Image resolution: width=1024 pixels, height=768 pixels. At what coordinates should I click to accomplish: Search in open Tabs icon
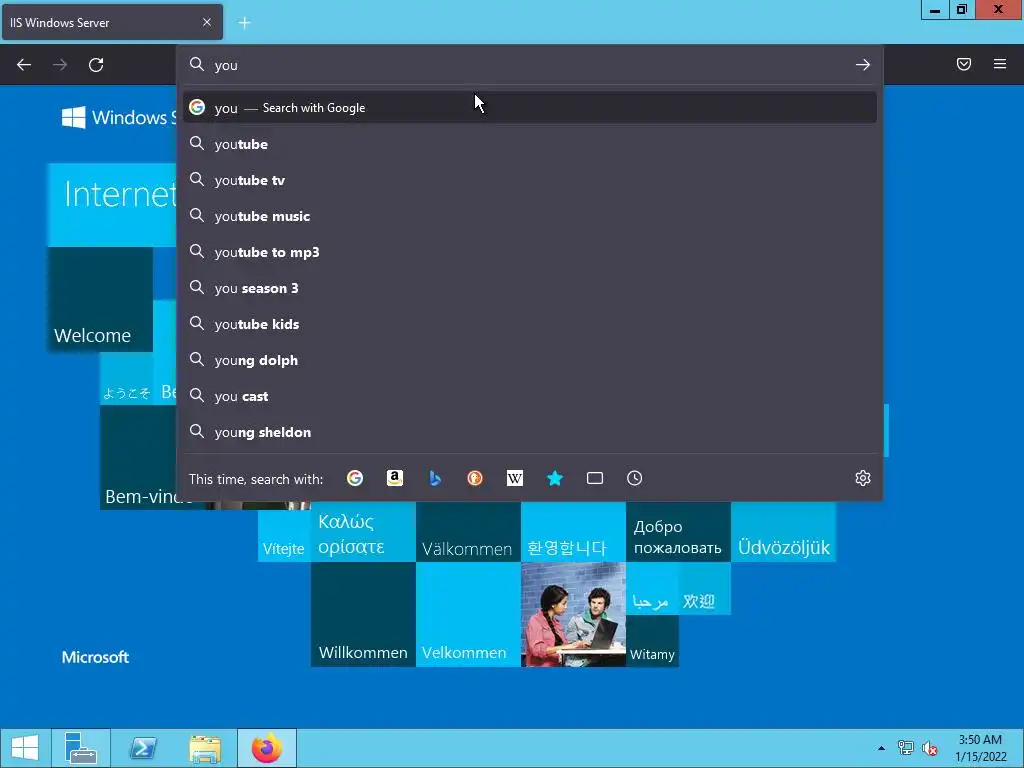pos(595,479)
